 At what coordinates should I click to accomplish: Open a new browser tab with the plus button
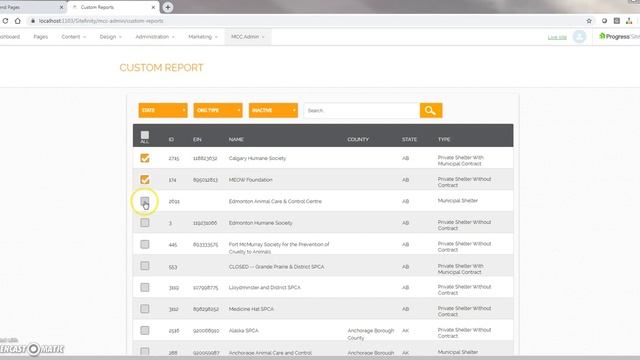[167, 7]
